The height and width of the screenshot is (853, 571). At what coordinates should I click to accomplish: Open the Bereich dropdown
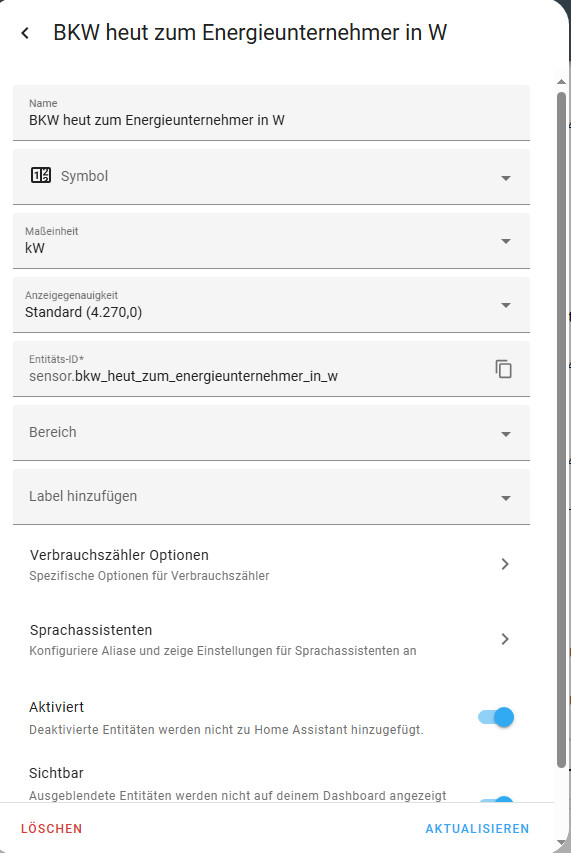pyautogui.click(x=271, y=433)
